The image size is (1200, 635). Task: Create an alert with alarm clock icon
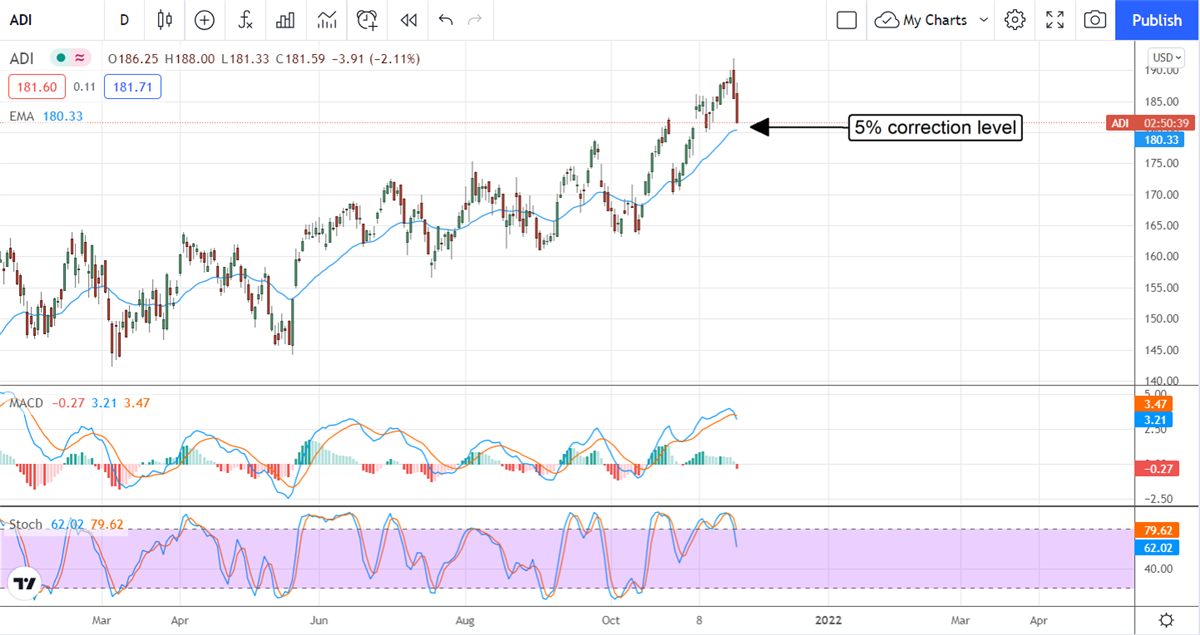point(368,19)
